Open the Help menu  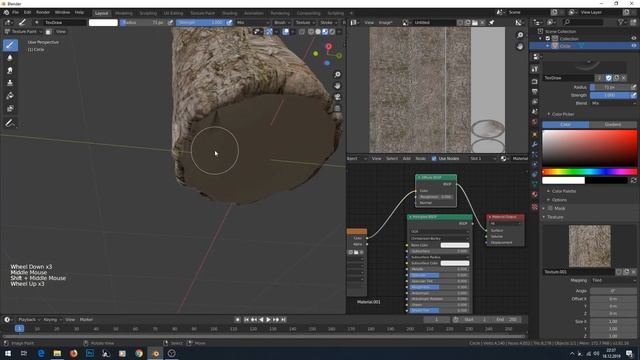tap(79, 12)
